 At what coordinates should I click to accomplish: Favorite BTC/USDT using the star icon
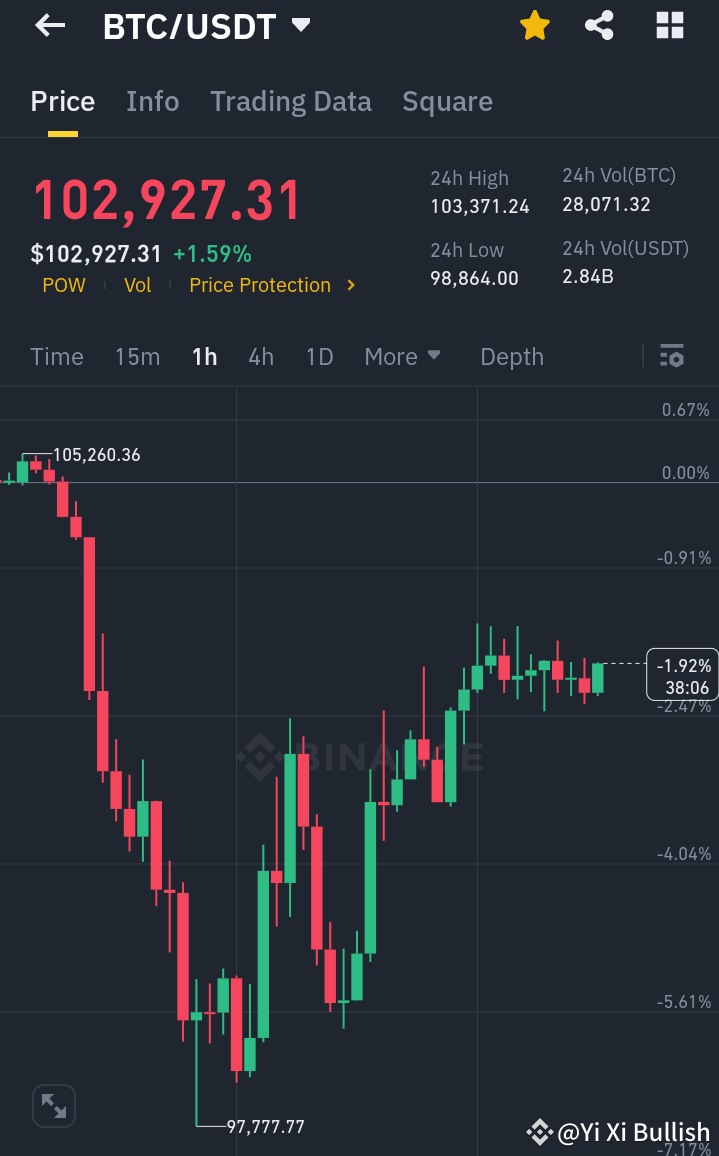pyautogui.click(x=535, y=26)
